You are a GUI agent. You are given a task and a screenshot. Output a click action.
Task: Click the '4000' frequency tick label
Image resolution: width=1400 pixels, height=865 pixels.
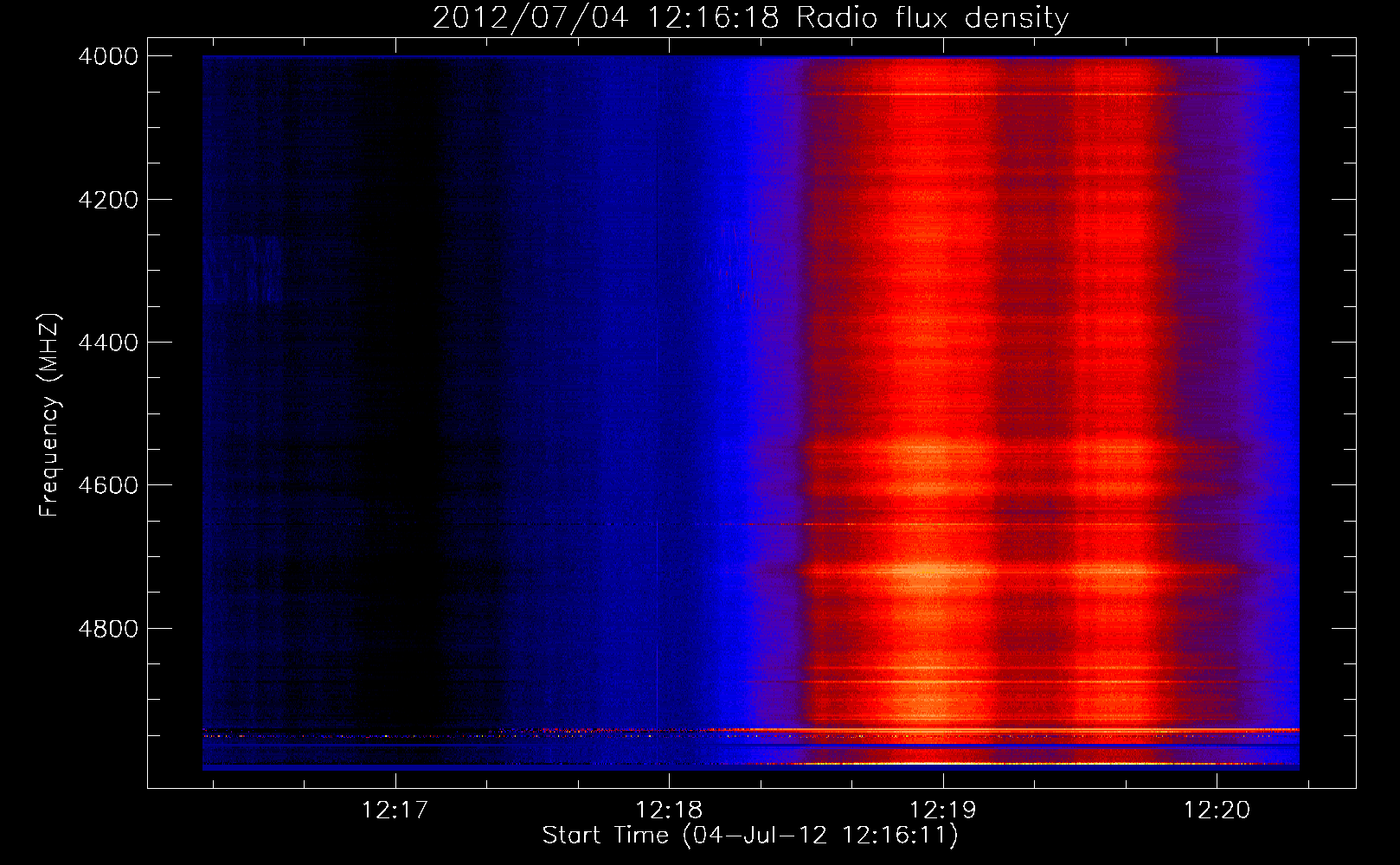pos(107,56)
